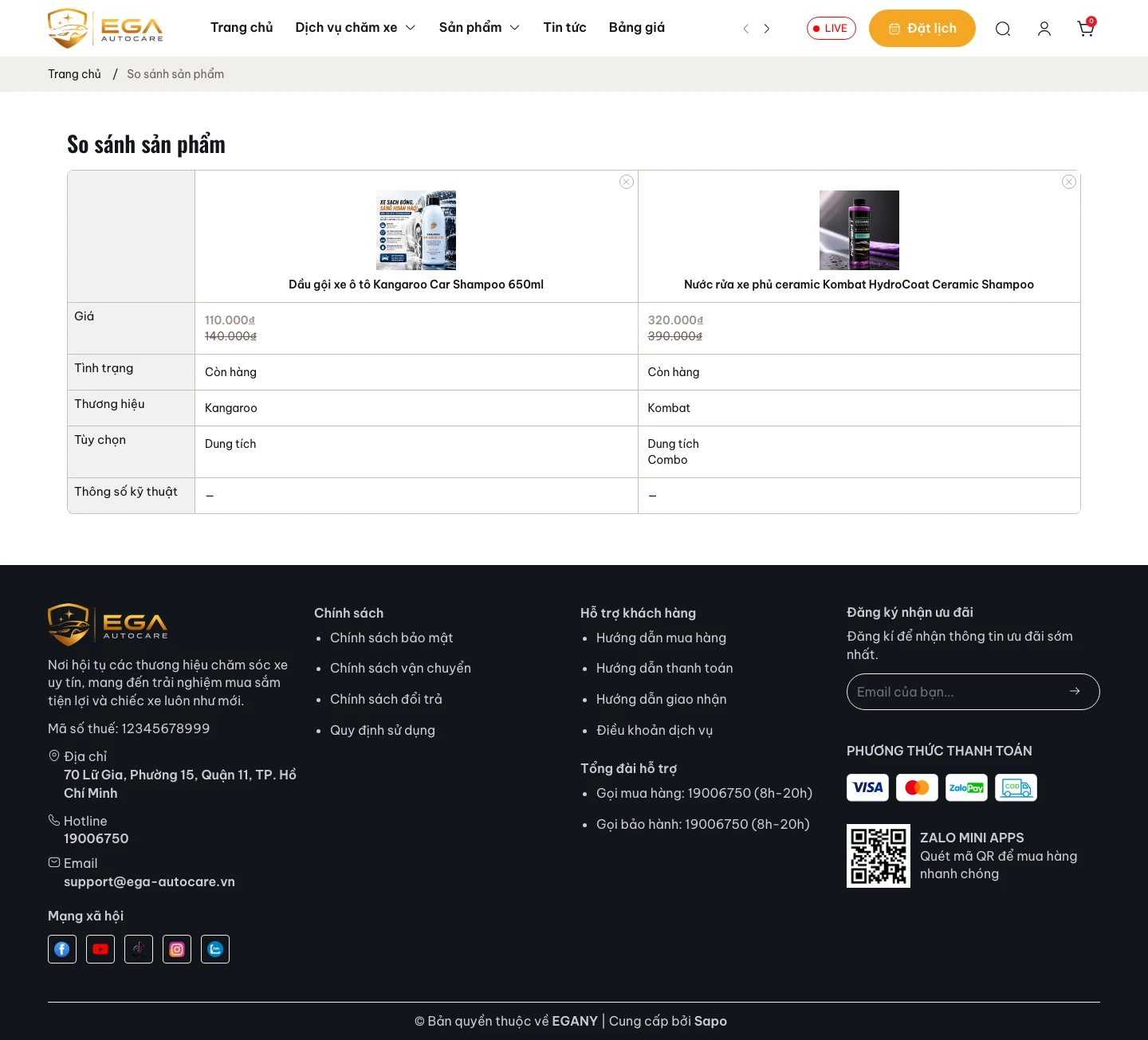Click the Gọi mua hàng: 19006750 line
The width and height of the screenshot is (1148, 1040).
click(x=705, y=793)
